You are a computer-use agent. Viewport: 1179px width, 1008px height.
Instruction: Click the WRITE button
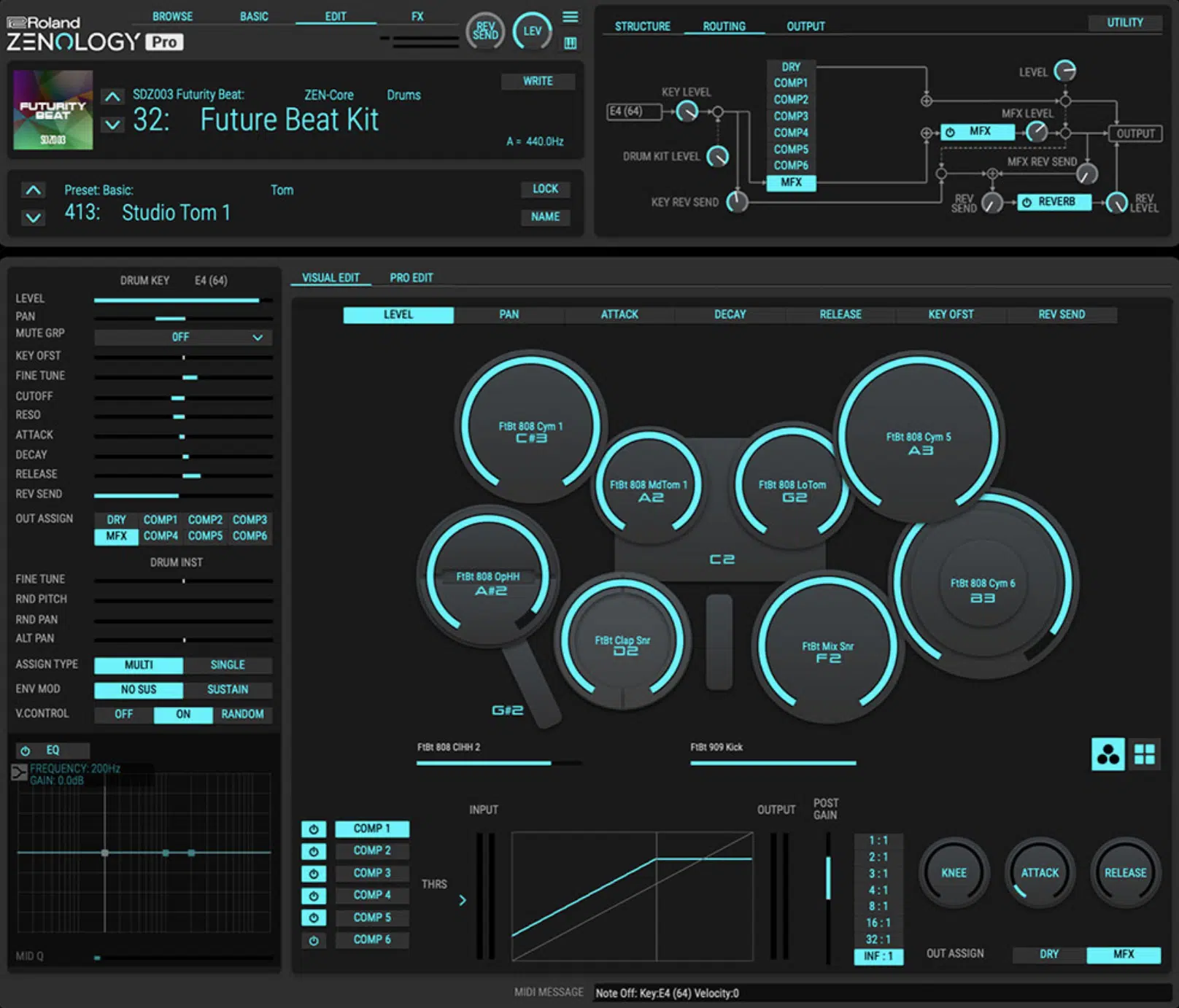click(x=538, y=81)
